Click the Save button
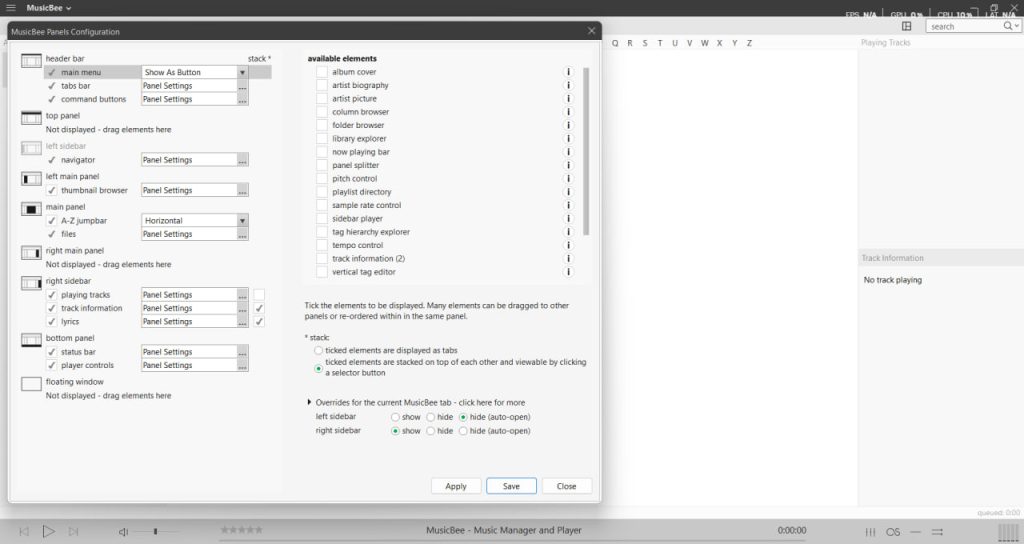This screenshot has width=1024, height=544. tap(511, 486)
